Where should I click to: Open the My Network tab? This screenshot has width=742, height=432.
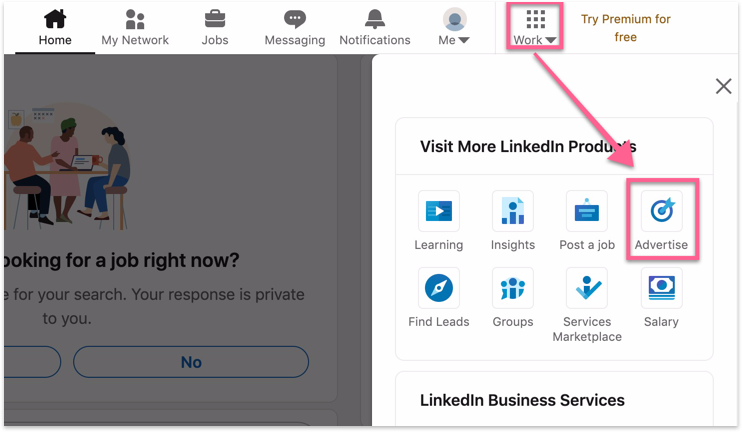135,27
